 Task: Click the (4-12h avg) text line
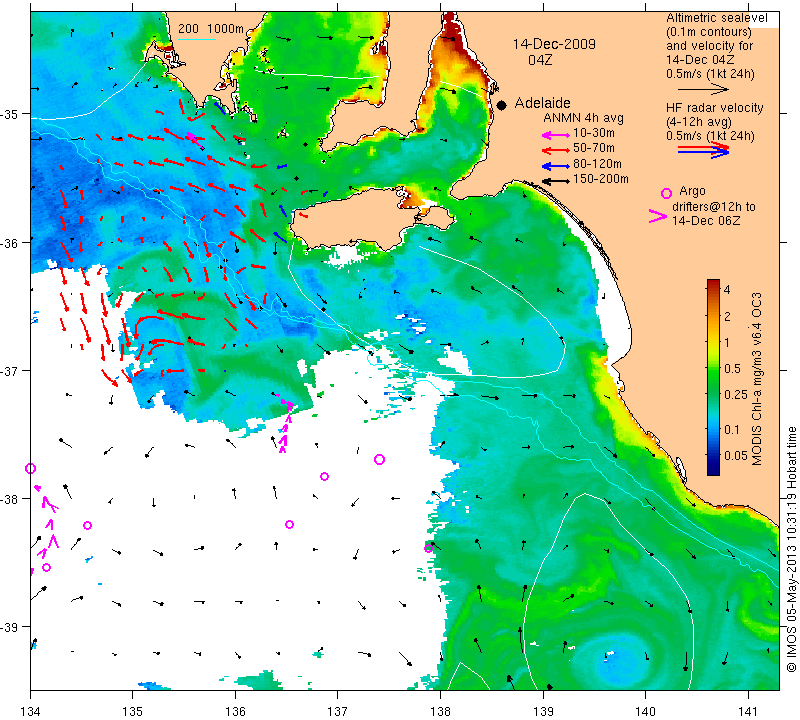699,122
